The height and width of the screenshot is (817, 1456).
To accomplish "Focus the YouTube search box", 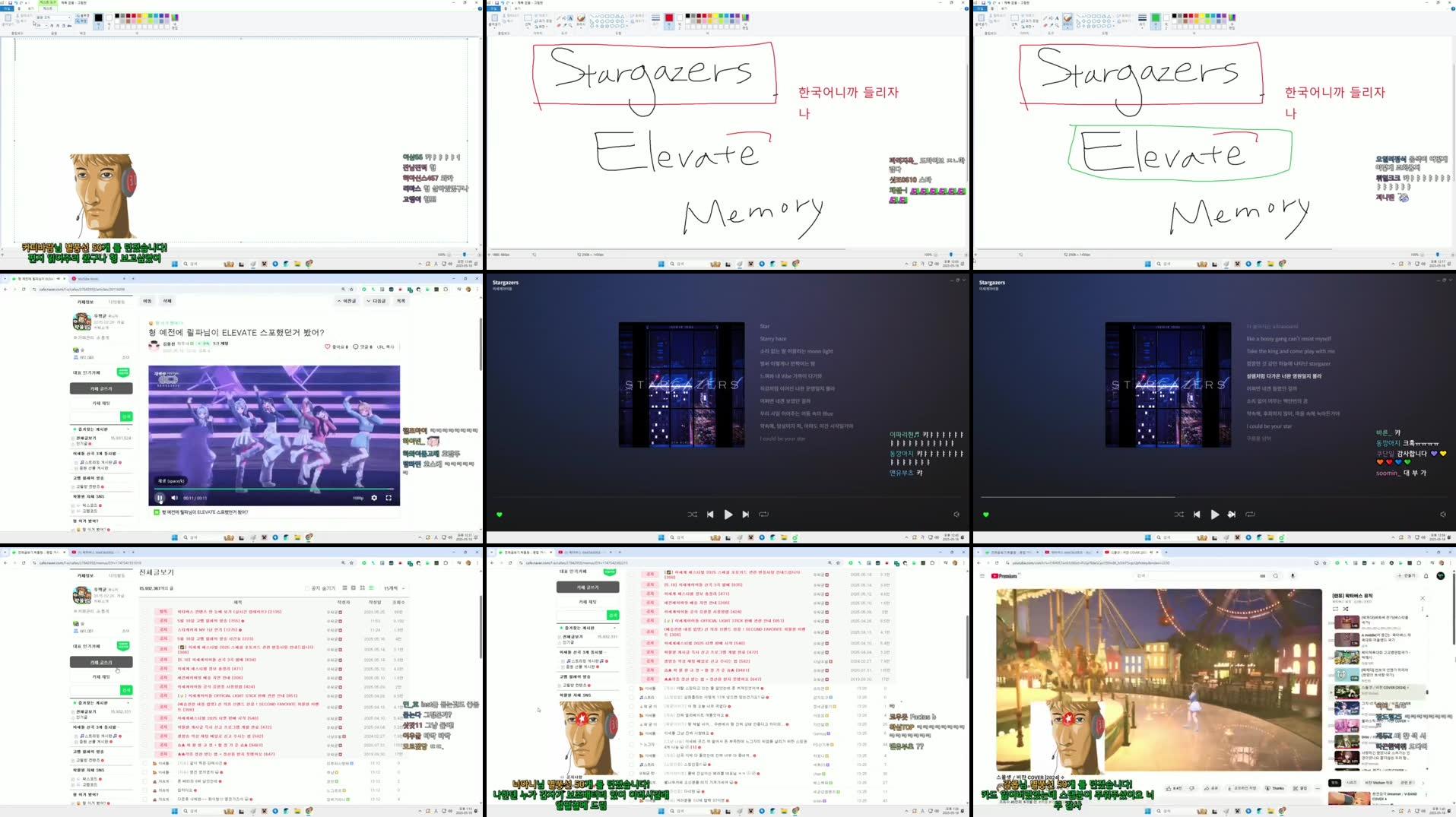I will click(x=1197, y=576).
